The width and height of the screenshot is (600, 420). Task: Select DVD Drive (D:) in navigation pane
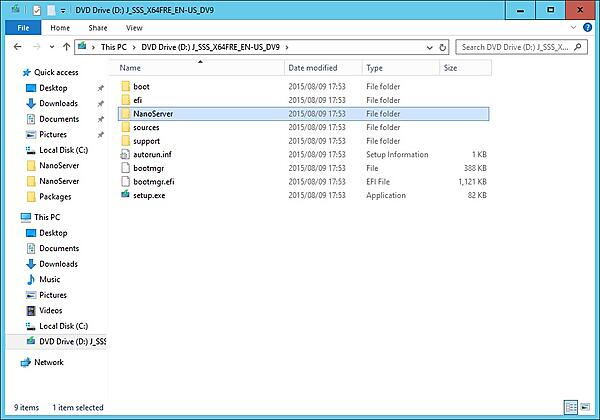[57, 341]
